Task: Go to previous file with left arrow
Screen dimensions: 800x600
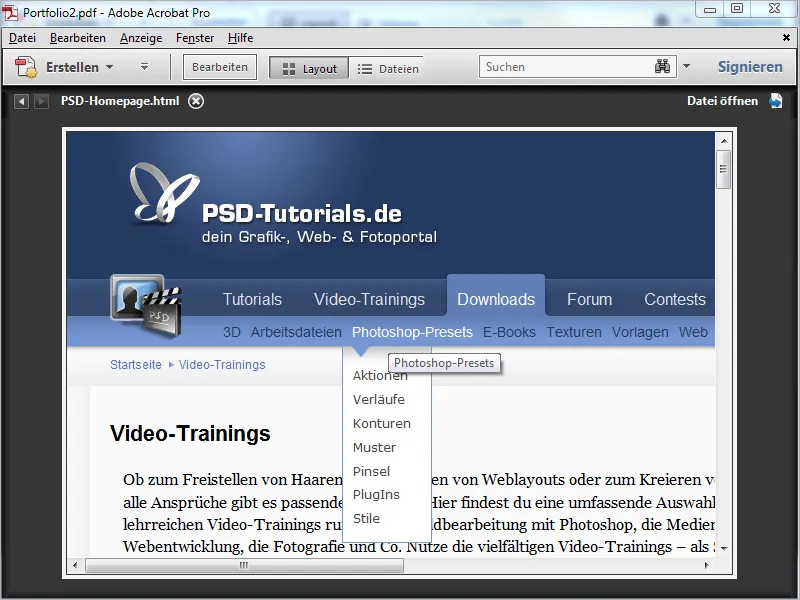Action: 21,102
